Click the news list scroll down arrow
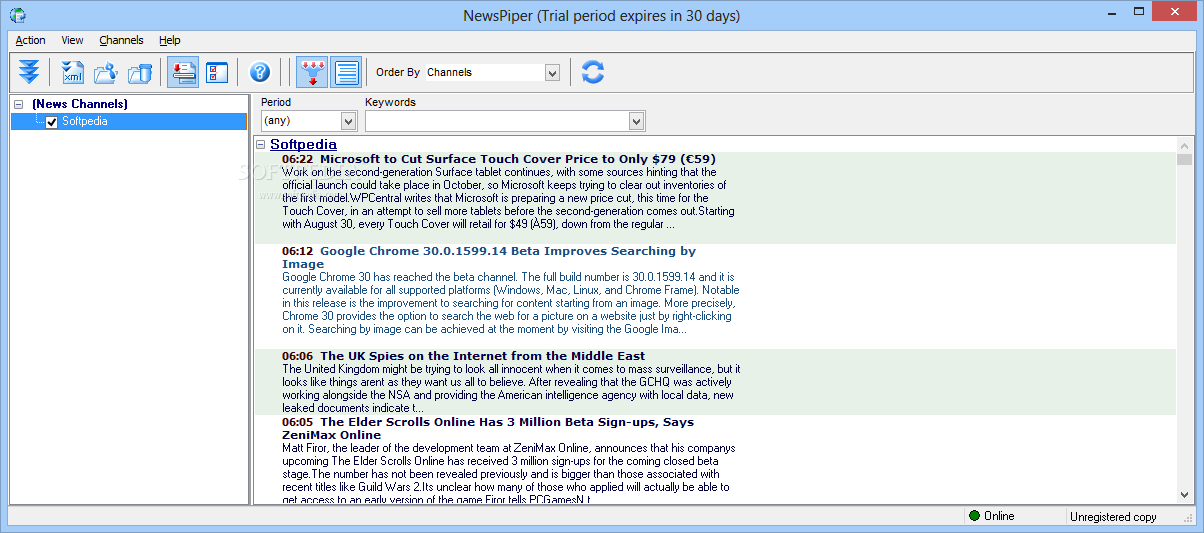Image resolution: width=1204 pixels, height=533 pixels. coord(1185,494)
